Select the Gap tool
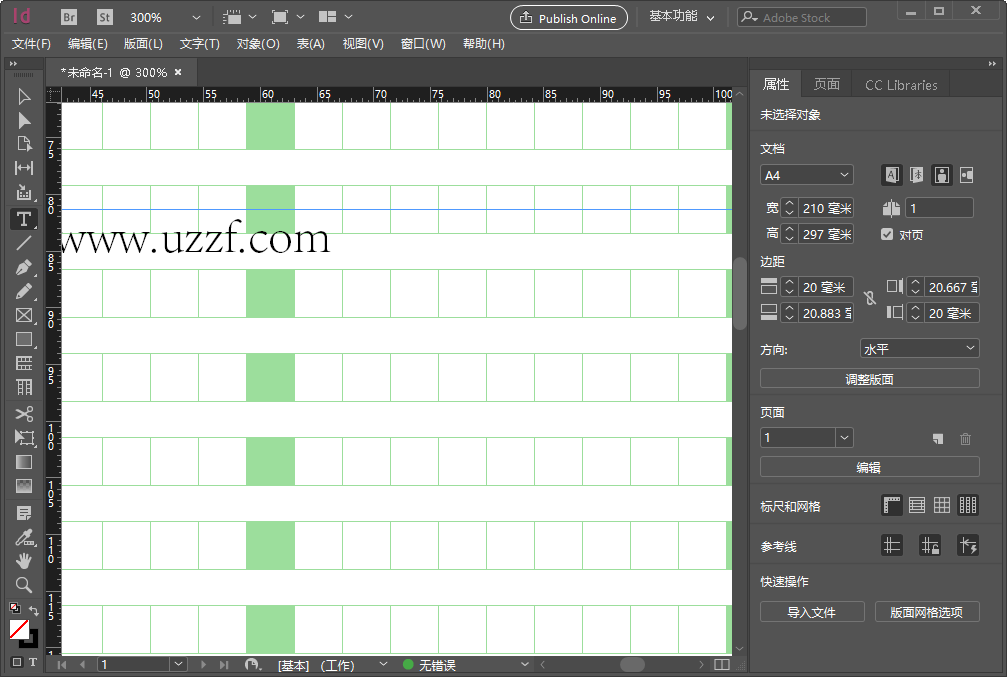Viewport: 1007px width, 677px height. (24, 168)
